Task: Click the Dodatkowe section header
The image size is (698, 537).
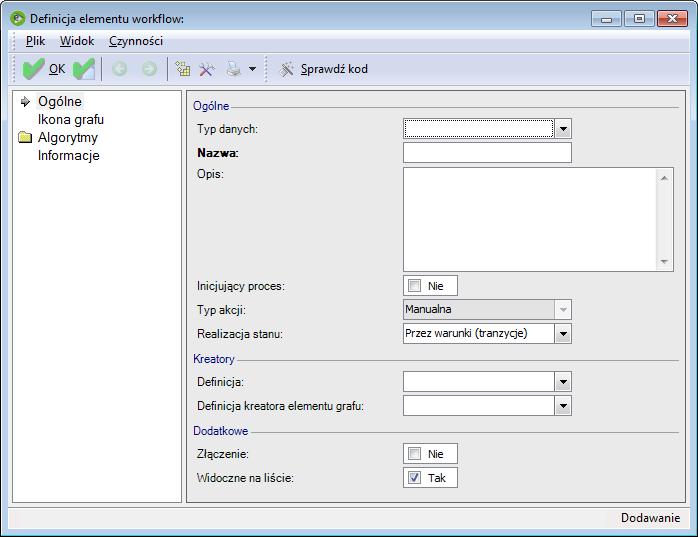Action: [x=220, y=431]
